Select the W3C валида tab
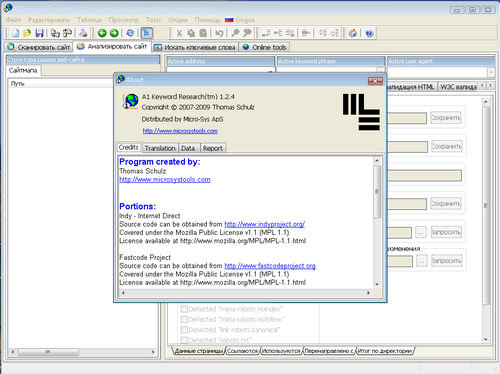Screen dimensions: 500x374 (458, 87)
